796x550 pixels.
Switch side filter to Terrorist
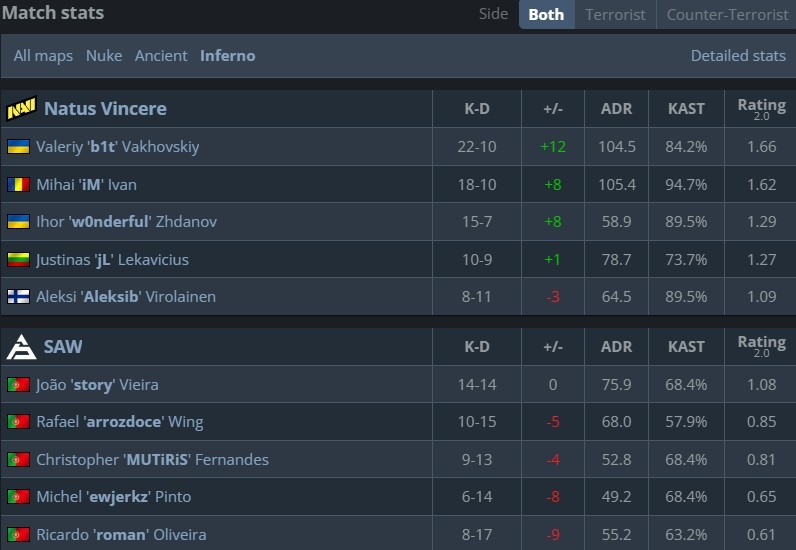pos(615,15)
